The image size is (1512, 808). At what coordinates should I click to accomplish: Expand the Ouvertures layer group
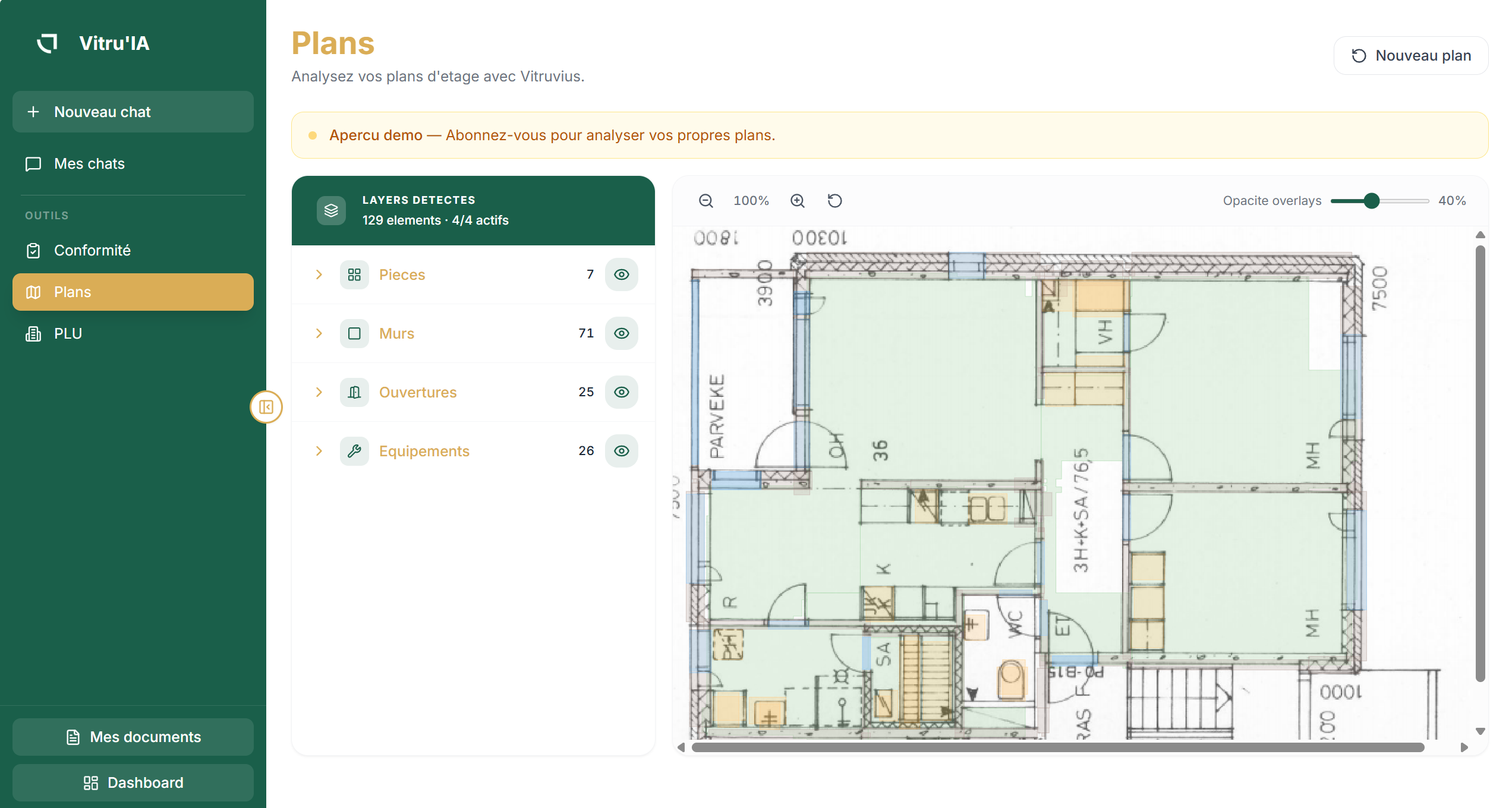(x=319, y=392)
